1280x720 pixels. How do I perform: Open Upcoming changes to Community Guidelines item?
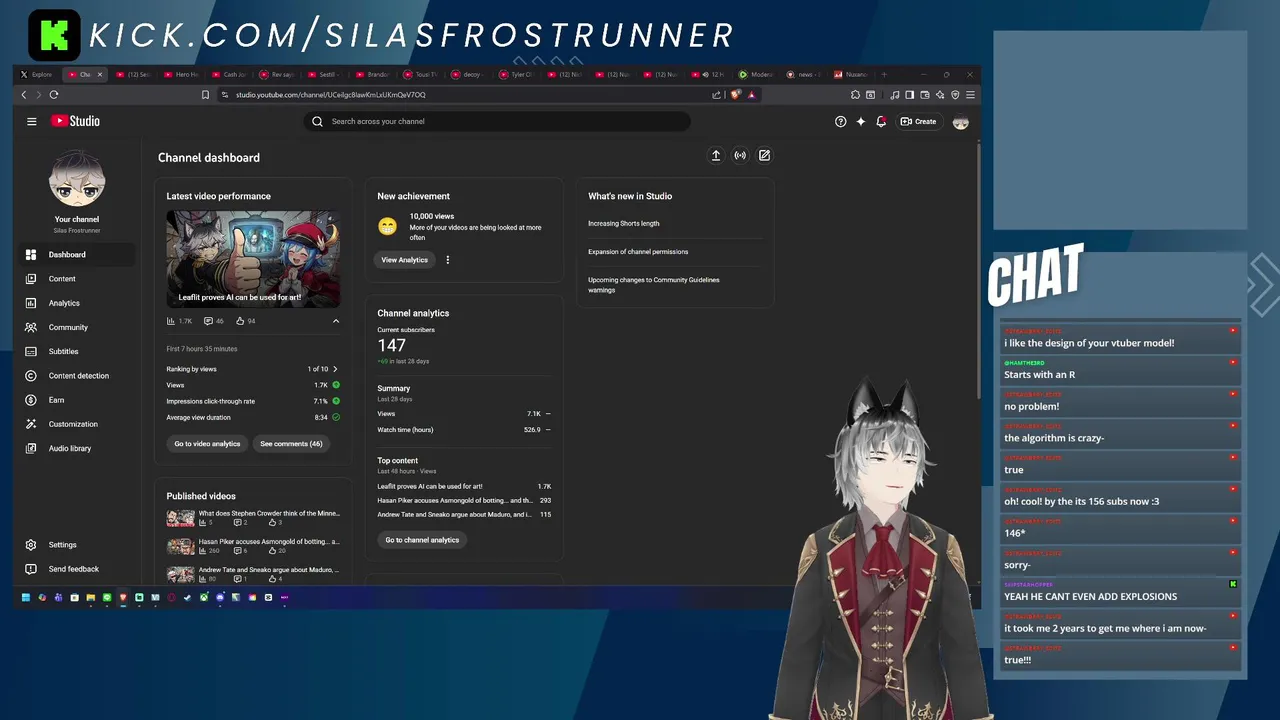pos(654,285)
